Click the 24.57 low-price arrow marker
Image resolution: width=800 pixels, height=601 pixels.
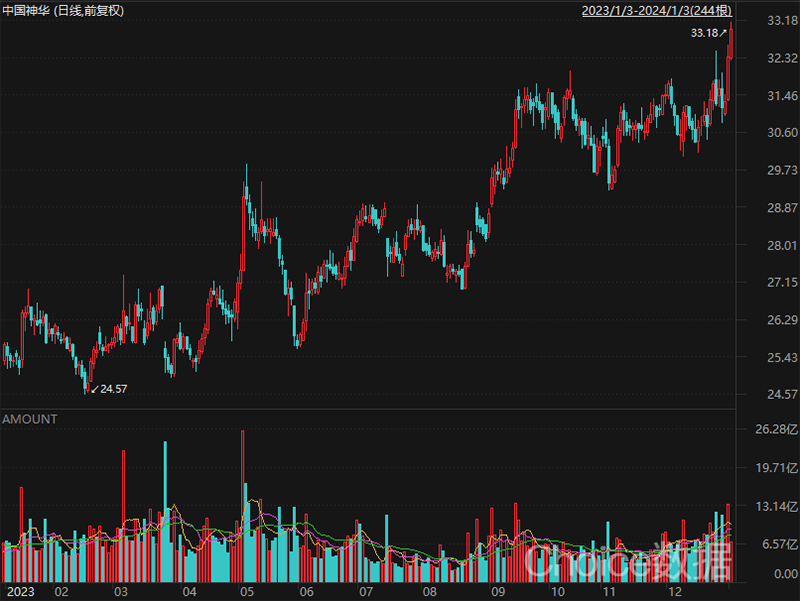(x=108, y=388)
